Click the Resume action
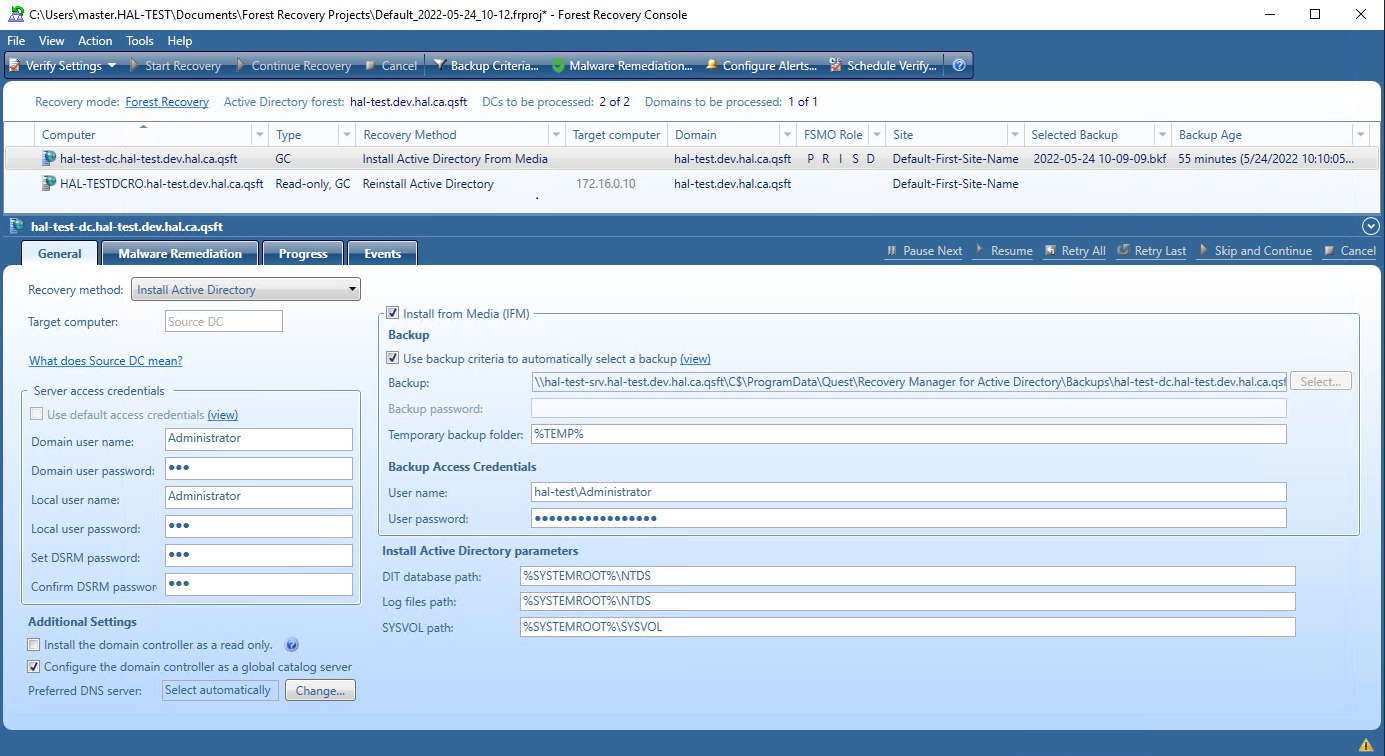Image resolution: width=1385 pixels, height=756 pixels. tap(1003, 251)
